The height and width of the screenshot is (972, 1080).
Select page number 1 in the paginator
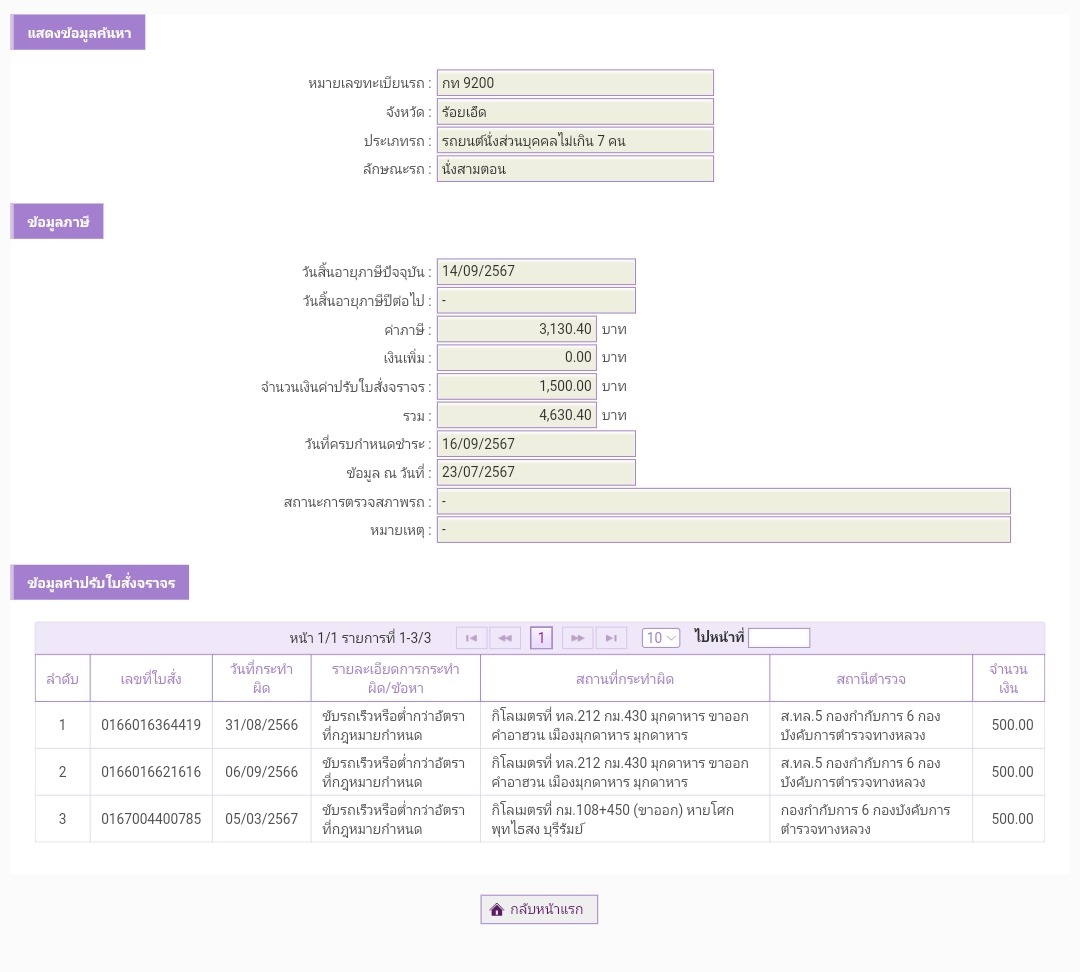coord(541,638)
